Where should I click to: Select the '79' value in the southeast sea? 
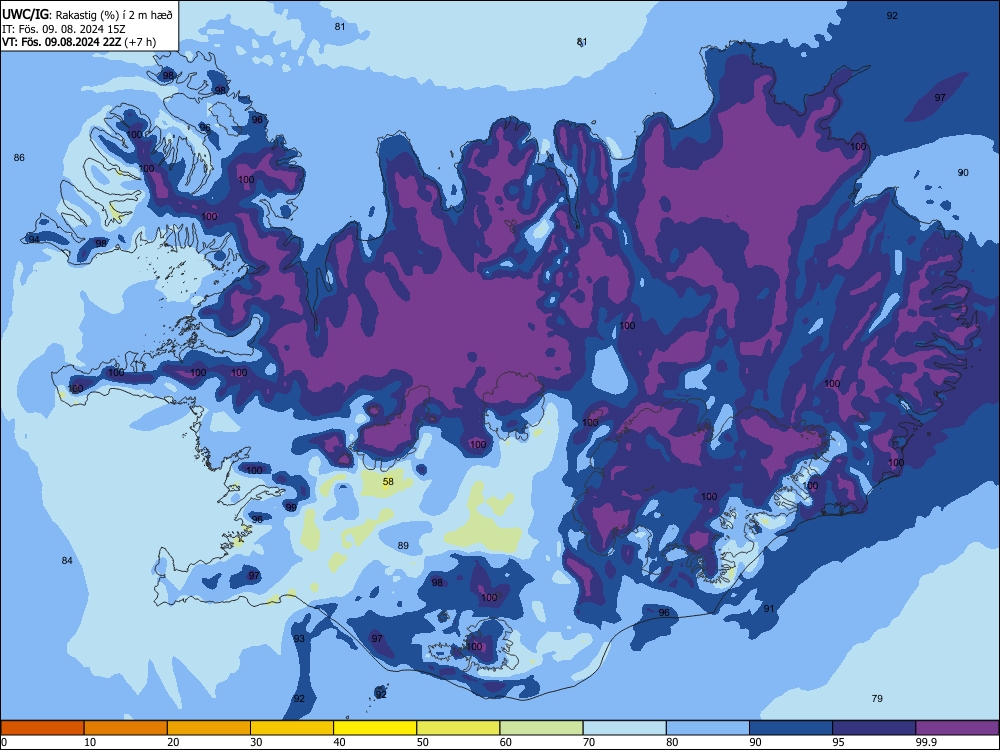point(878,698)
